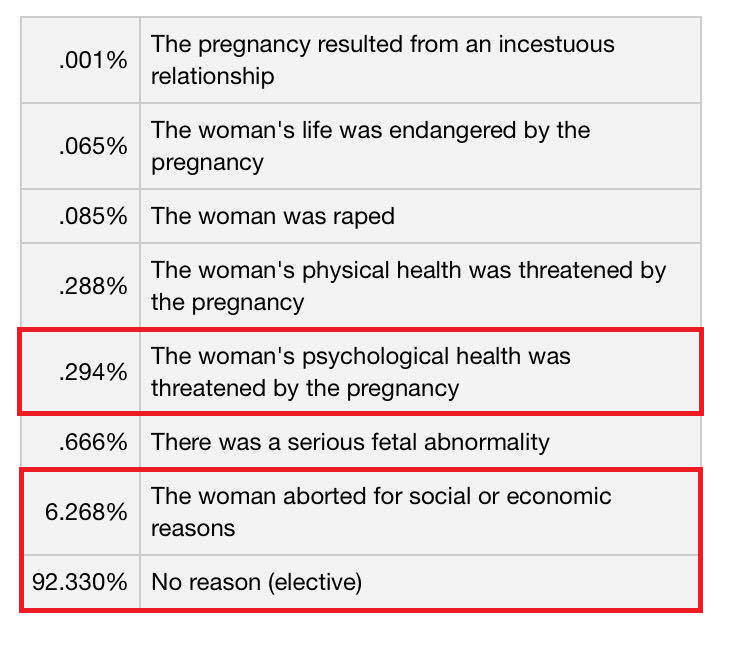Click the .065% percentage cell
This screenshot has height=650, width=744.
pyautogui.click(x=81, y=146)
